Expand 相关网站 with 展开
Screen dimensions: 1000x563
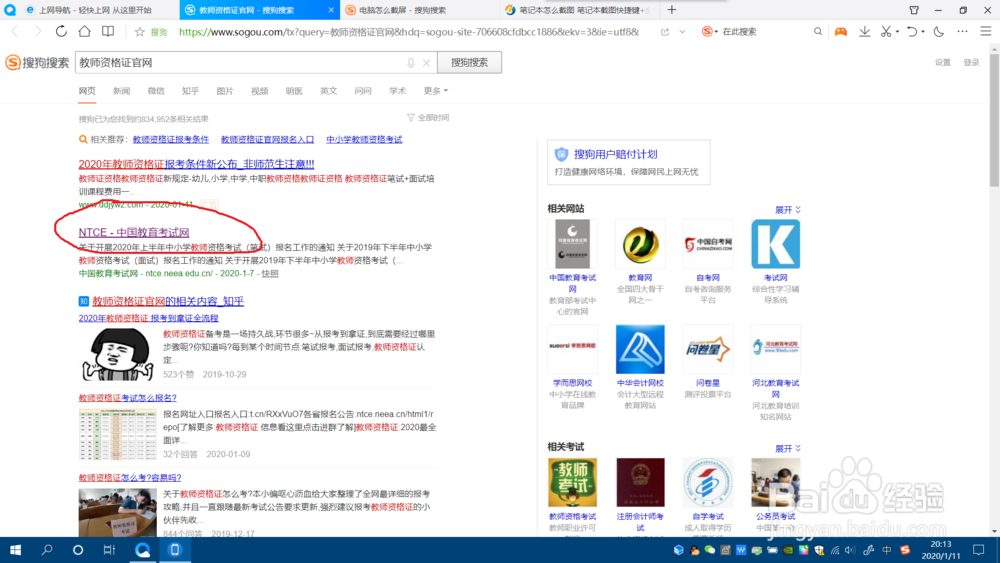(x=788, y=210)
